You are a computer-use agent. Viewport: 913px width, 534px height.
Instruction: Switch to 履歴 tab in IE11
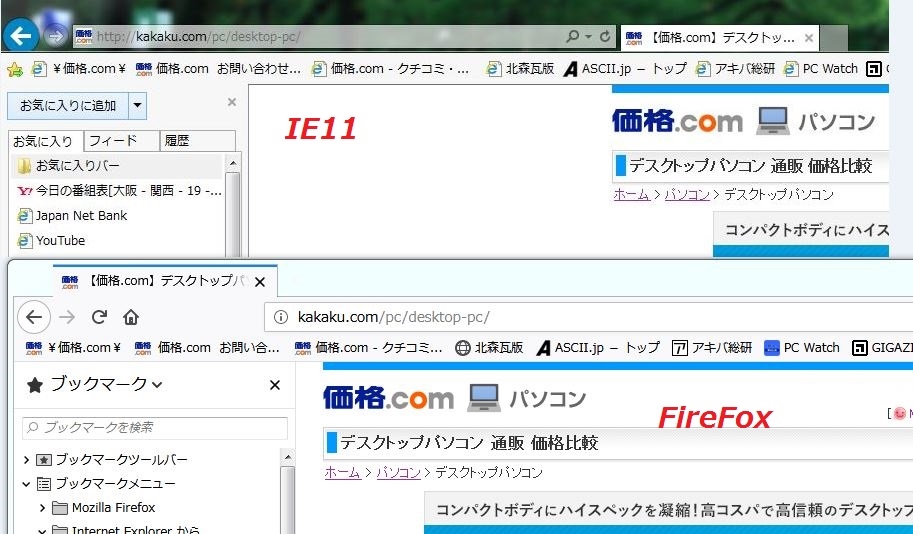tap(197, 141)
